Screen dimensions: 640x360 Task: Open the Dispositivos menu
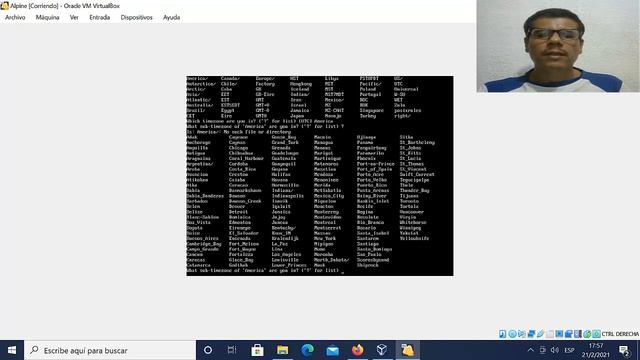[136, 17]
